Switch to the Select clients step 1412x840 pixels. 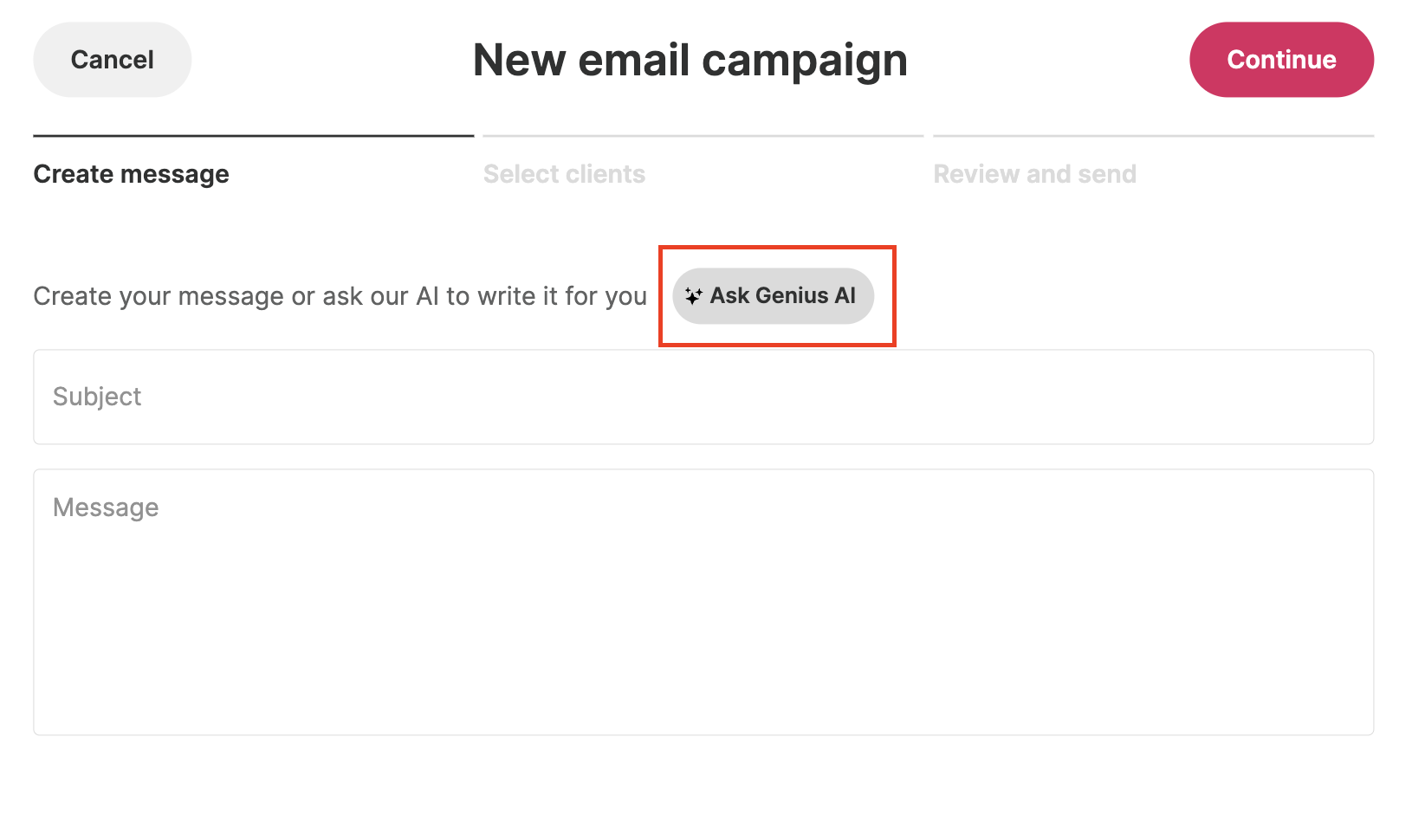click(x=564, y=174)
